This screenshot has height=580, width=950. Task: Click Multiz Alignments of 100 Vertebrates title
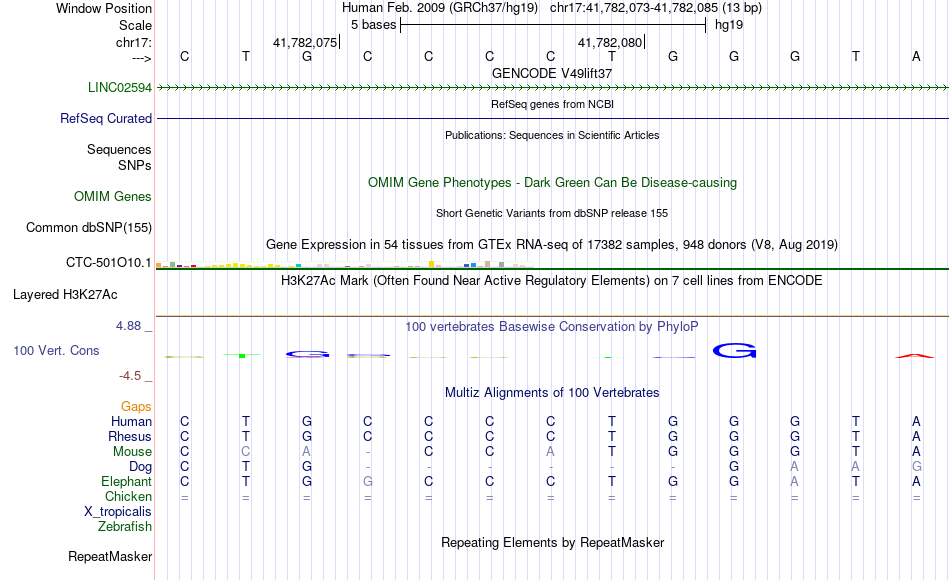pyautogui.click(x=552, y=393)
